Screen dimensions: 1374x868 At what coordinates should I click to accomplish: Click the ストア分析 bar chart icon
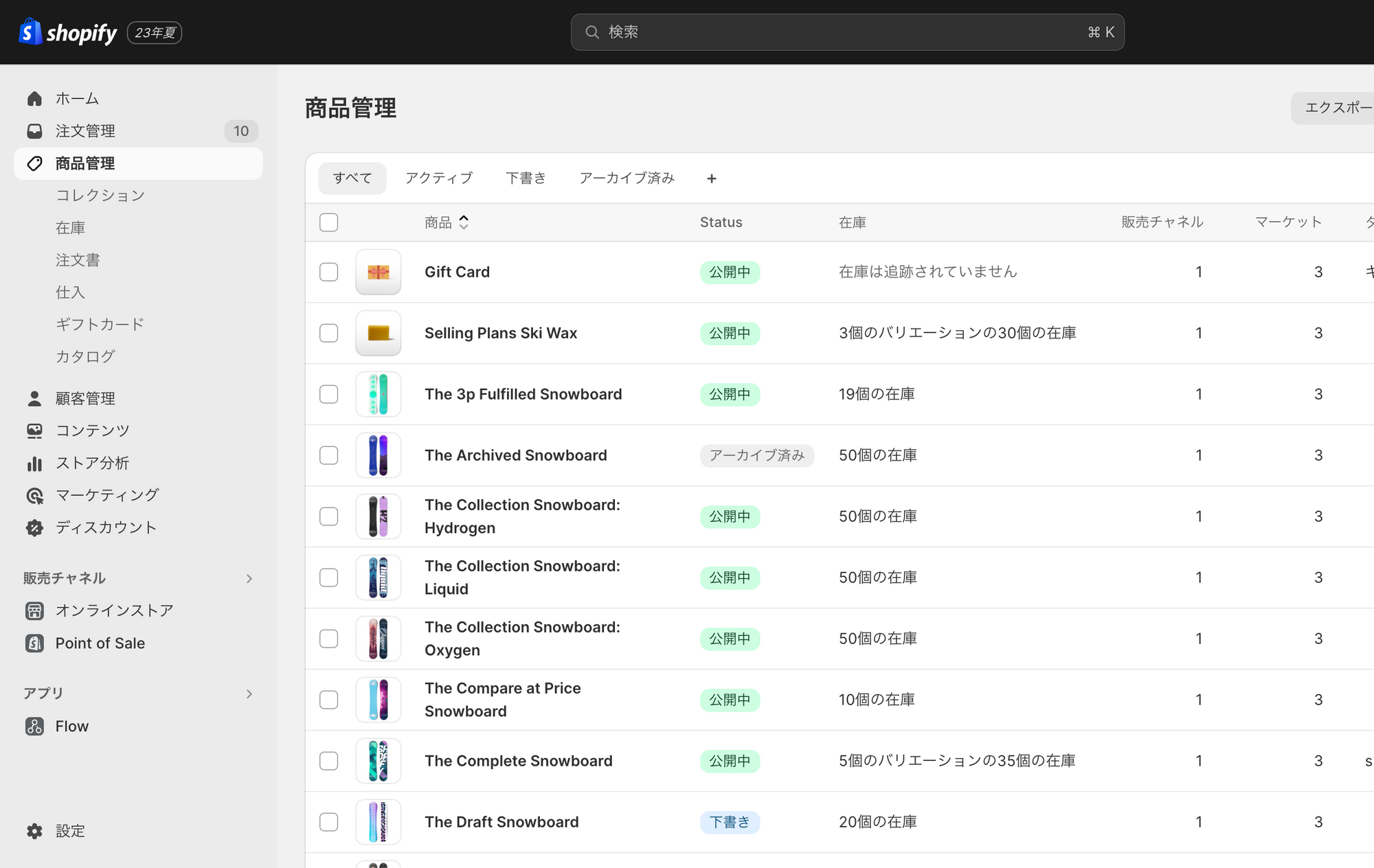[x=34, y=464]
